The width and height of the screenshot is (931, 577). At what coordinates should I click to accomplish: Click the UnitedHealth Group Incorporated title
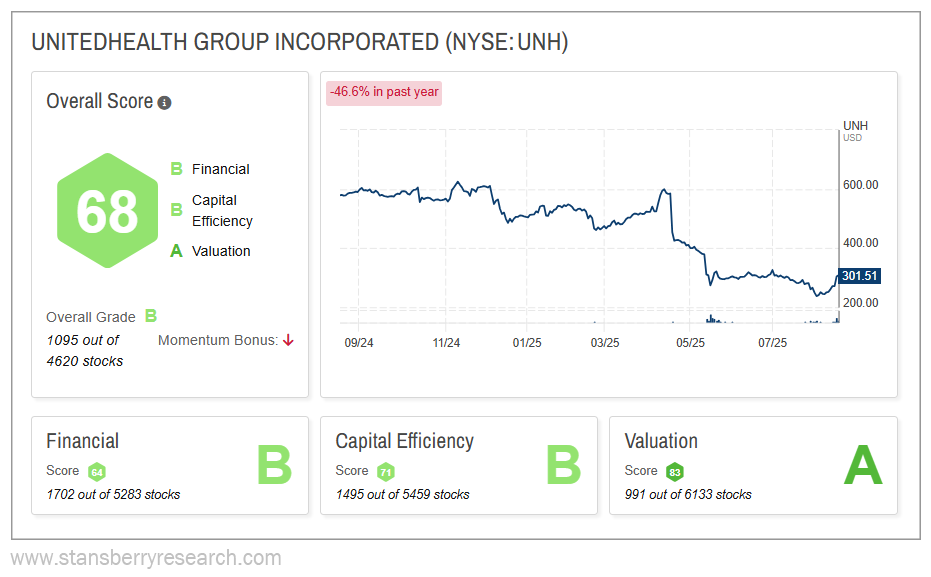point(300,41)
